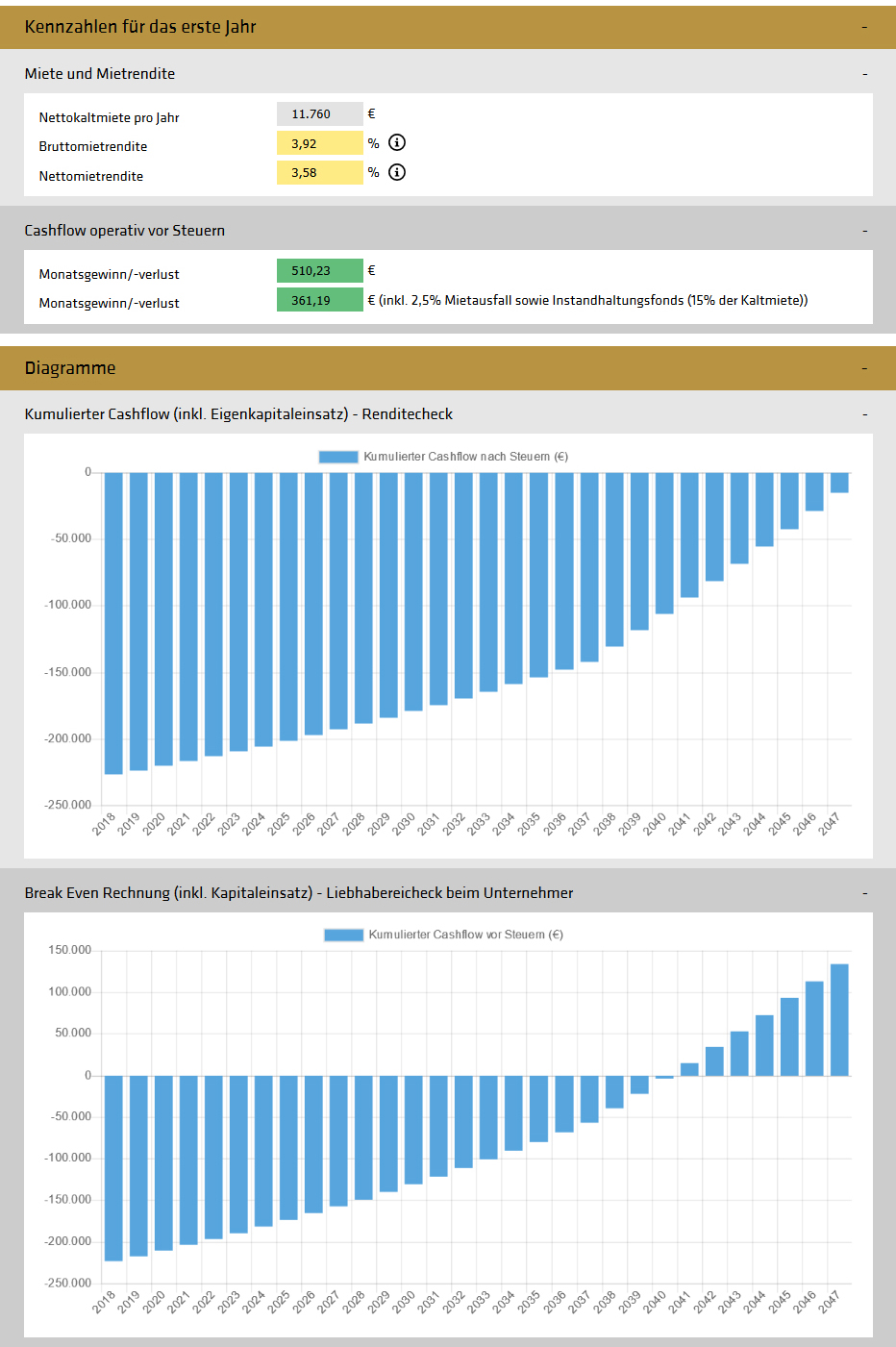
Task: Minimize the Cashflow operativ vor Steuern panel
Action: pos(864,231)
